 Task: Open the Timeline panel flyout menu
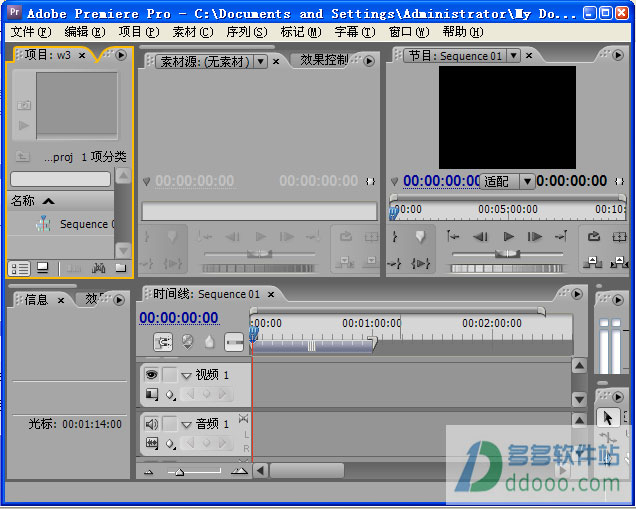[577, 294]
